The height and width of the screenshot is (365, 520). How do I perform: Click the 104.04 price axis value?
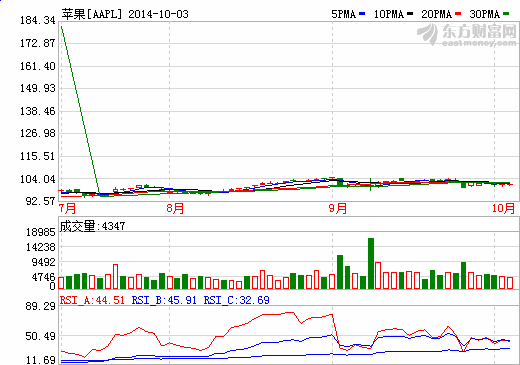[x=38, y=179]
